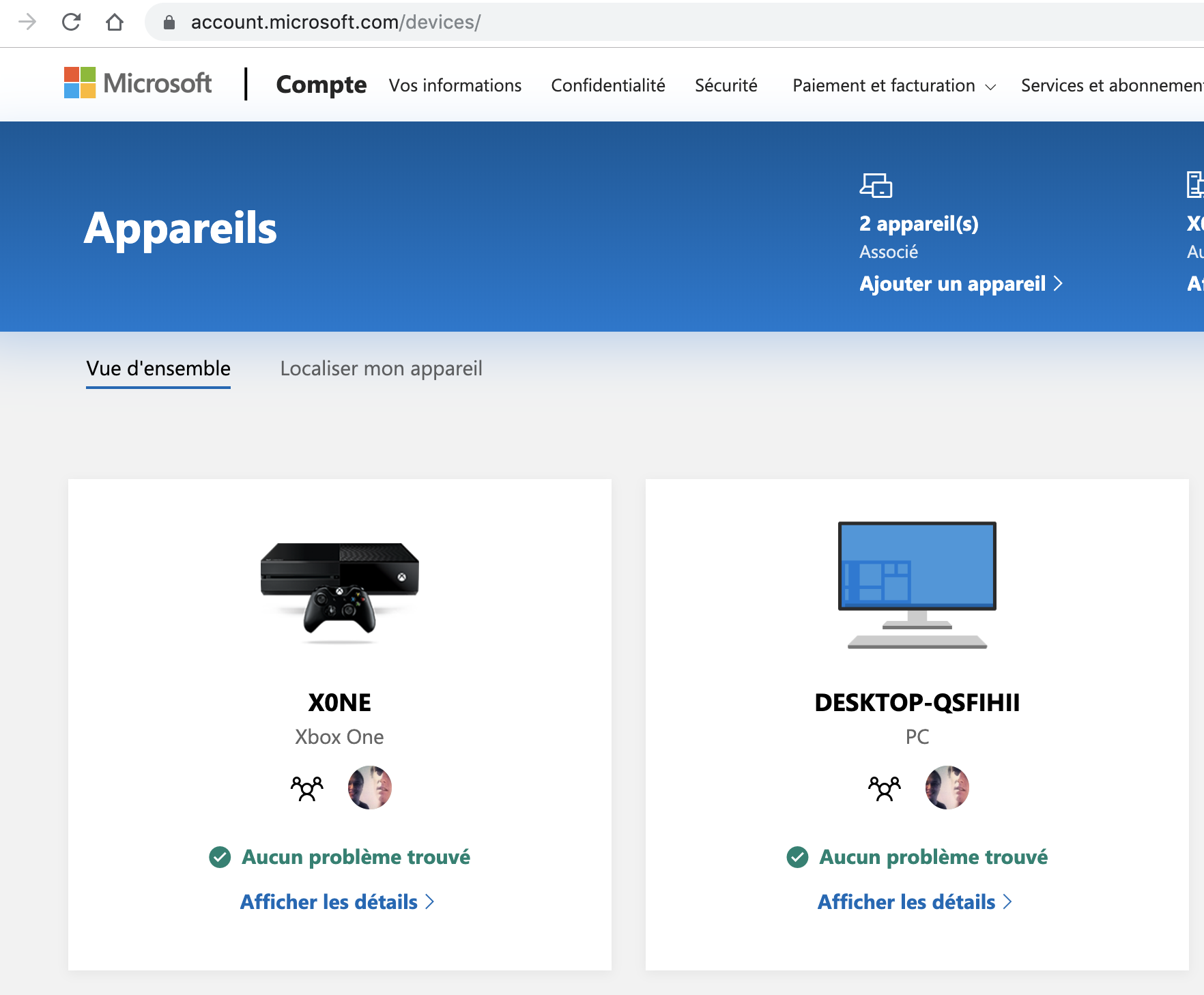Image resolution: width=1204 pixels, height=995 pixels.
Task: Click Ajouter un appareil link
Action: (961, 284)
